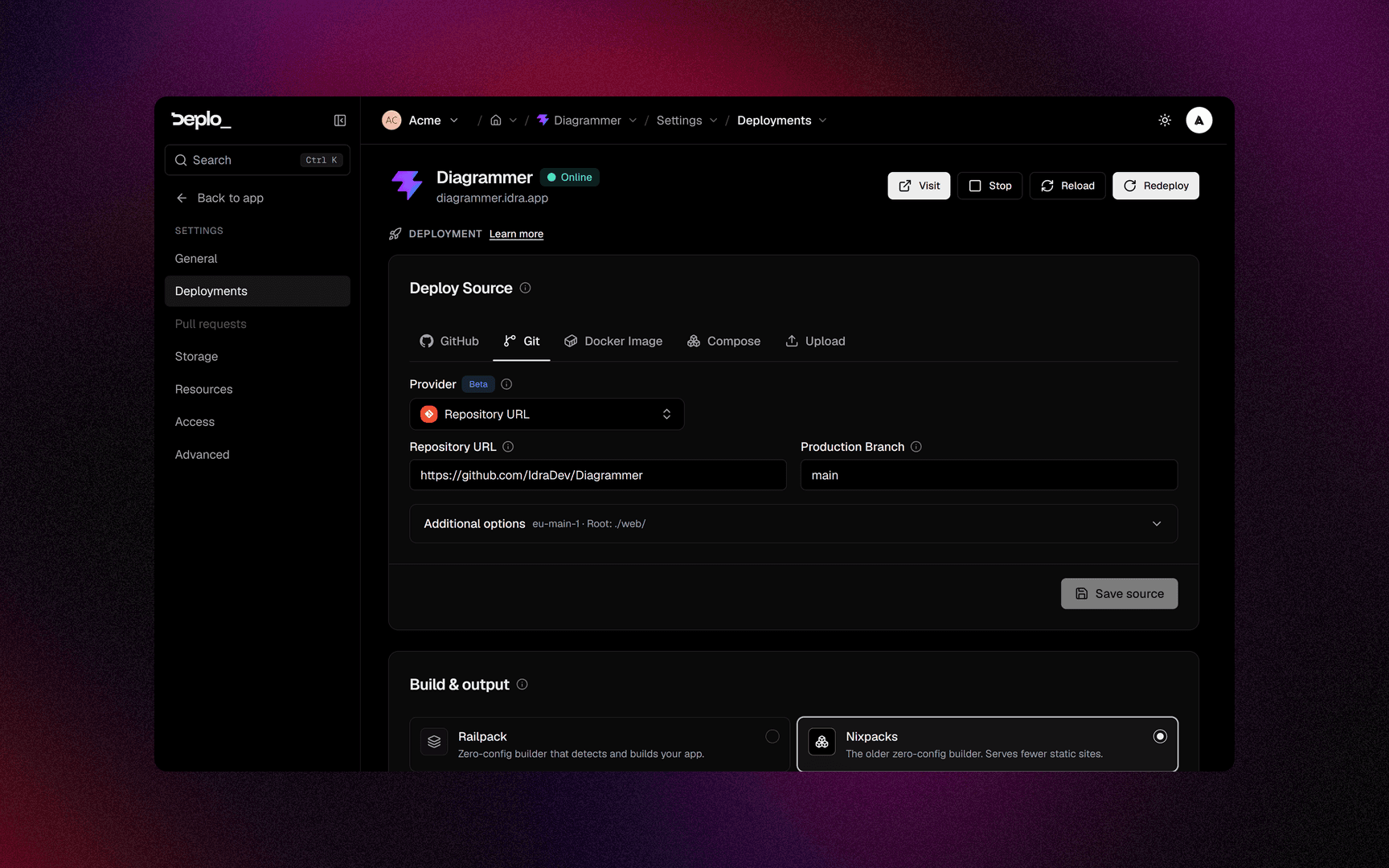
Task: Open Advanced settings in sidebar
Action: point(257,455)
